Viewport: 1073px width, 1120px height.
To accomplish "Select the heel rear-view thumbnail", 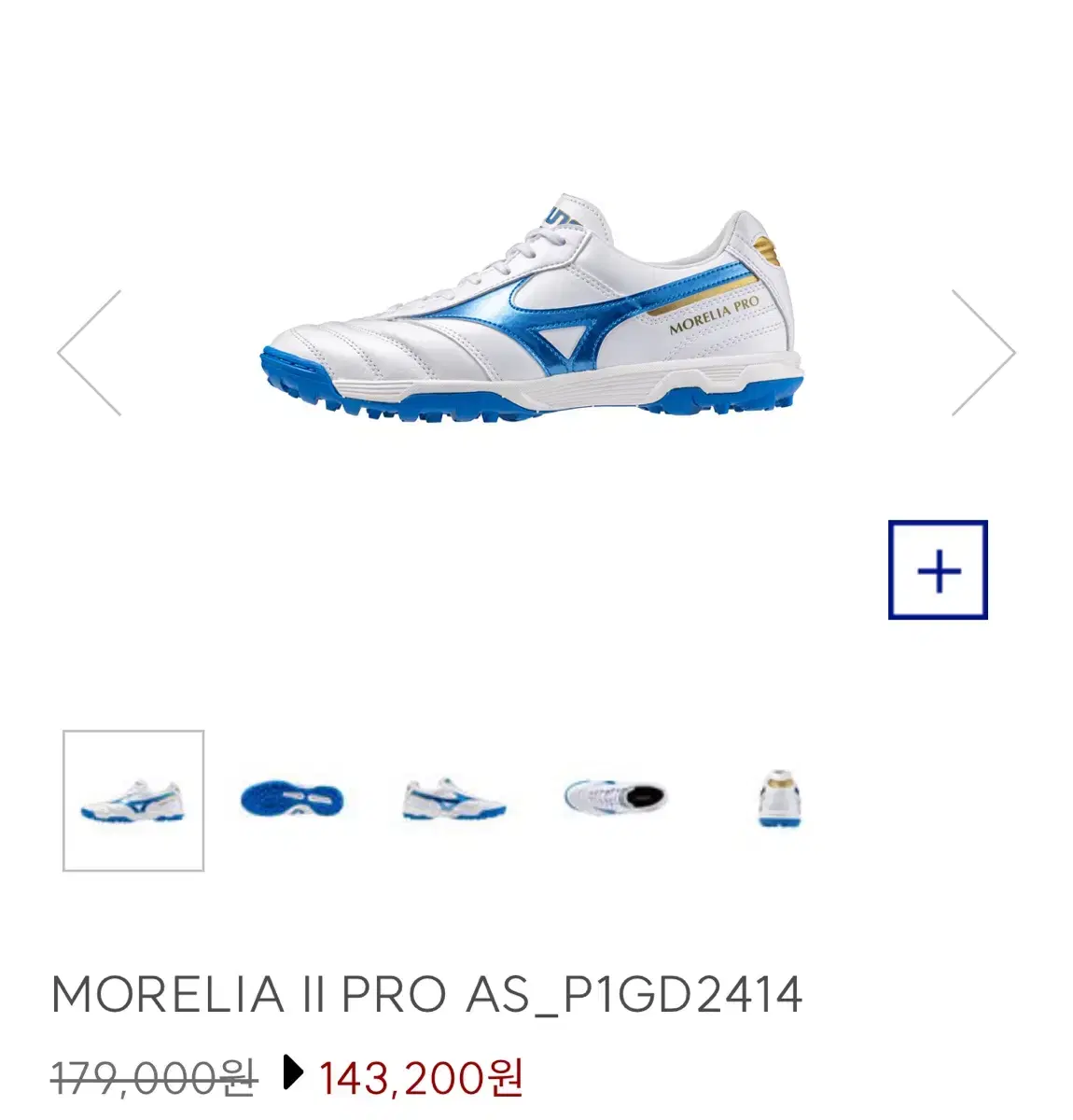I will [778, 799].
